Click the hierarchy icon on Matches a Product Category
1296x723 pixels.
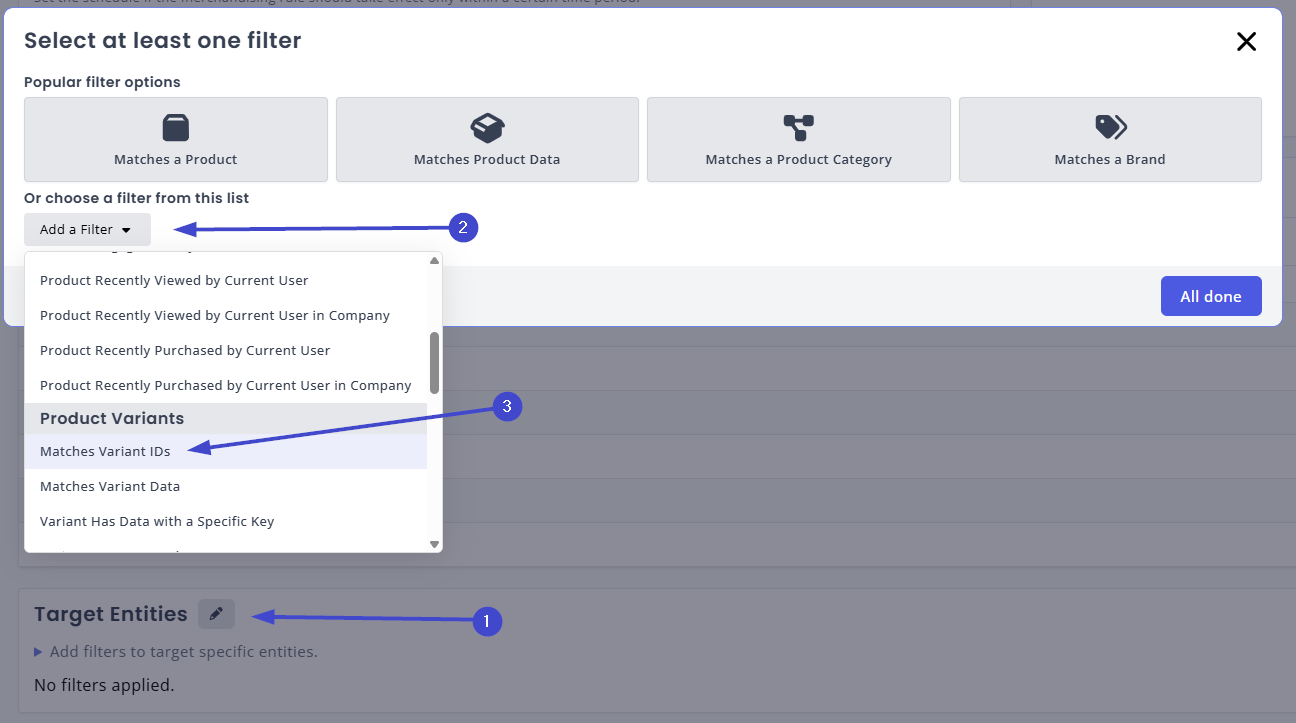point(798,127)
